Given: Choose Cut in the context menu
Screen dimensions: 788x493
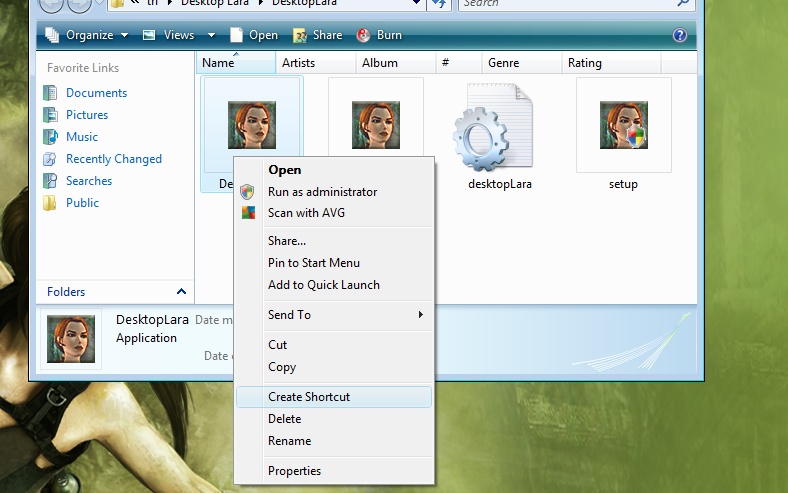Looking at the screenshot, I should pos(334,345).
